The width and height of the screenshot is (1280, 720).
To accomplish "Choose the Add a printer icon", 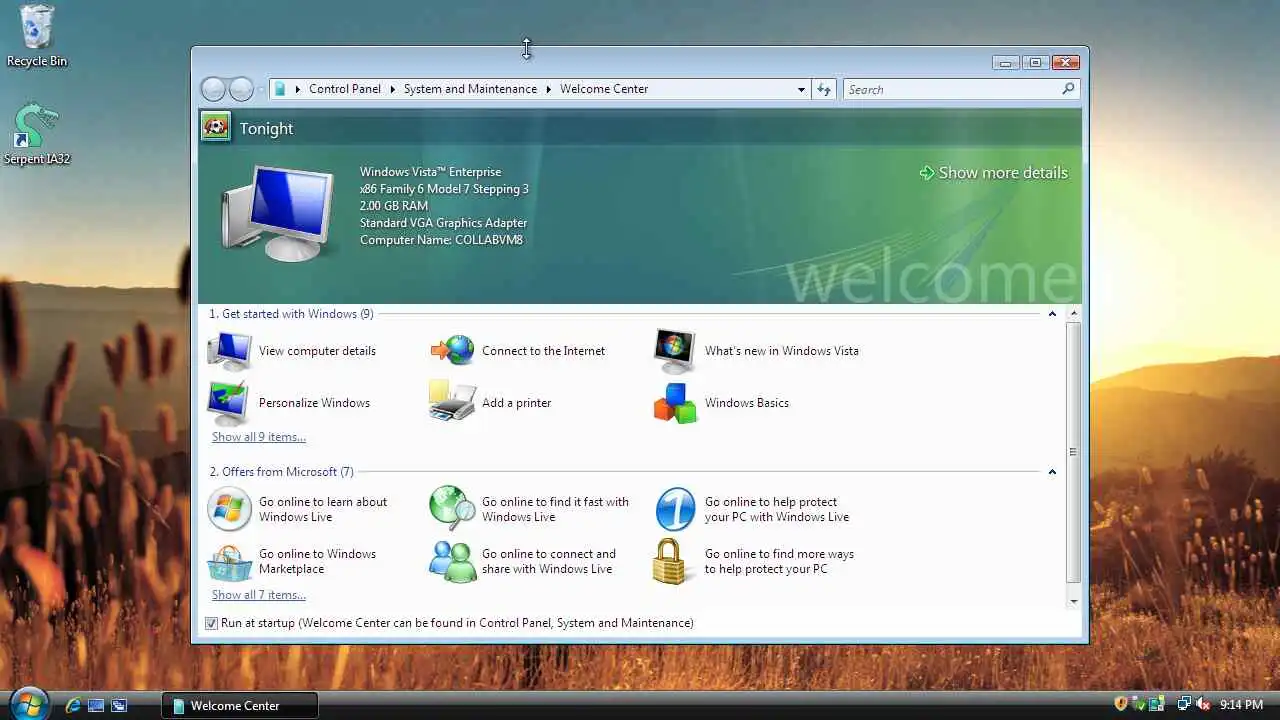I will [x=453, y=402].
